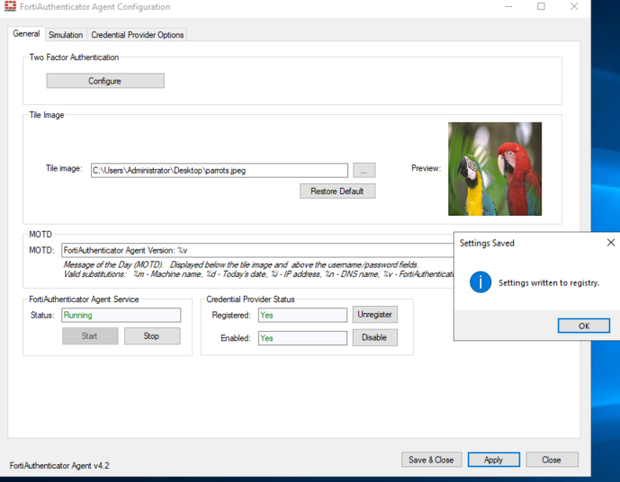
Task: Switch to the General tab
Action: click(26, 34)
